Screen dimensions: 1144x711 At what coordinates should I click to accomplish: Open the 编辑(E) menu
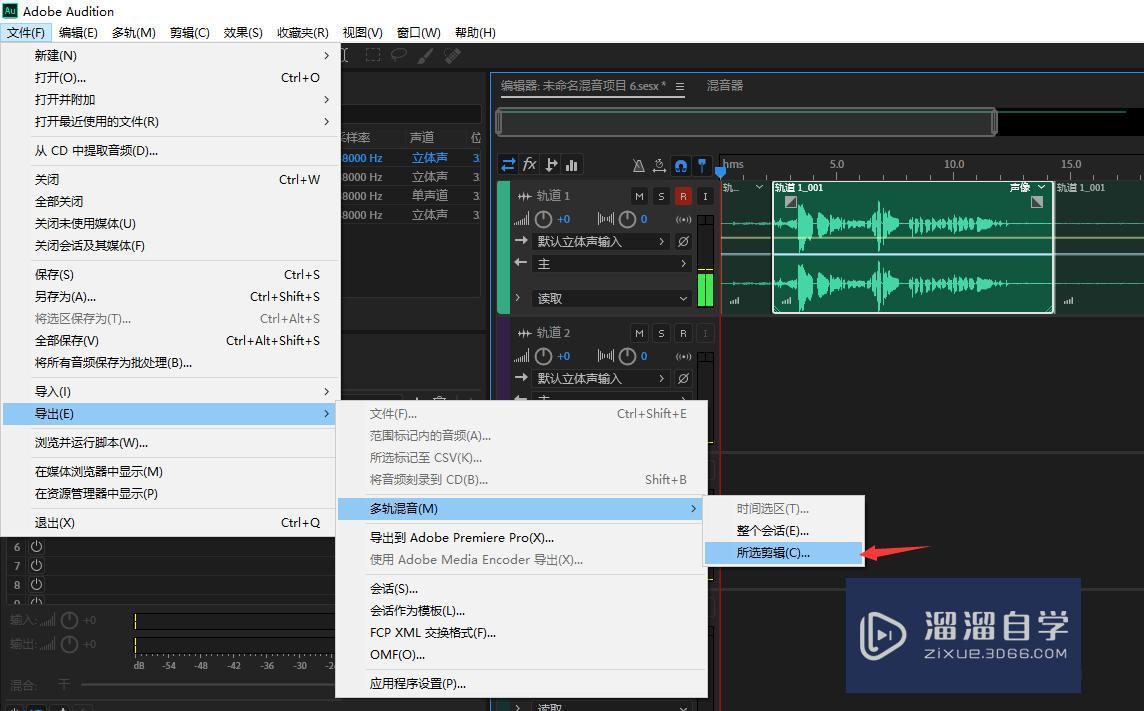[x=78, y=32]
